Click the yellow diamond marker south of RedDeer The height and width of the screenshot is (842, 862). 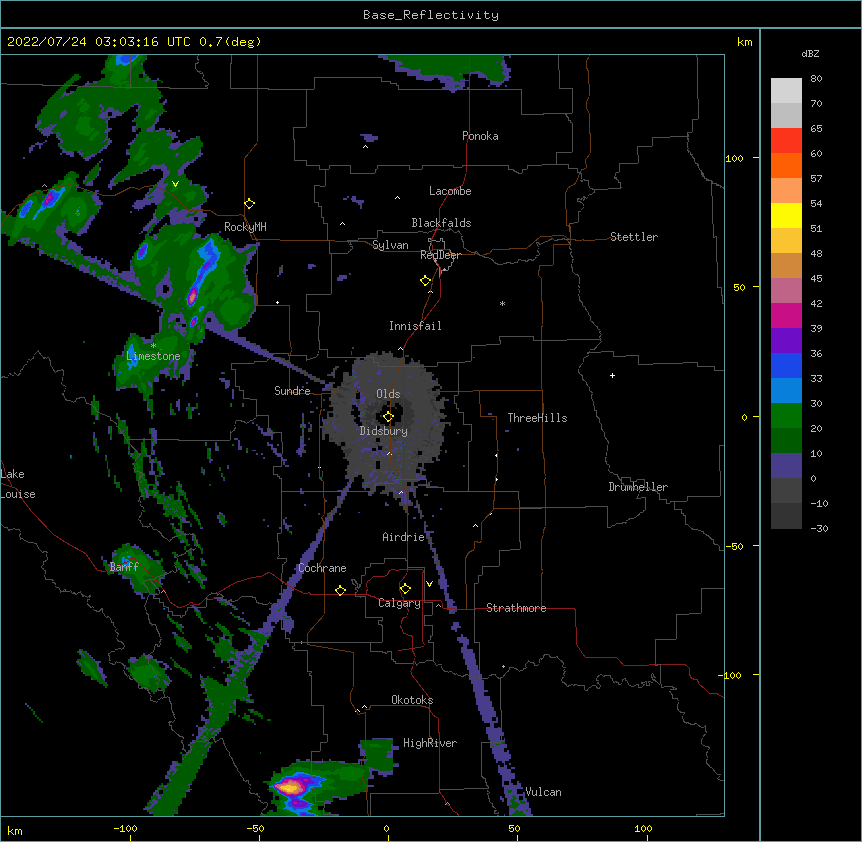426,281
